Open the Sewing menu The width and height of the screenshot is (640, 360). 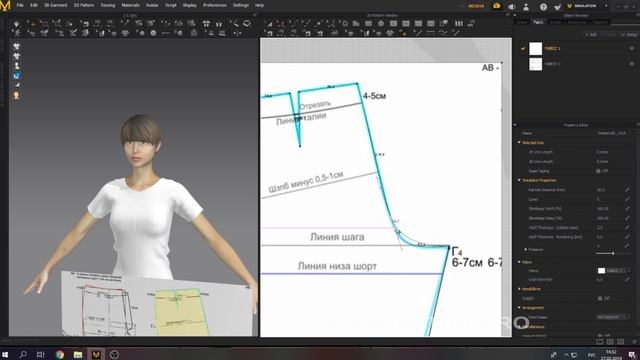pos(108,5)
